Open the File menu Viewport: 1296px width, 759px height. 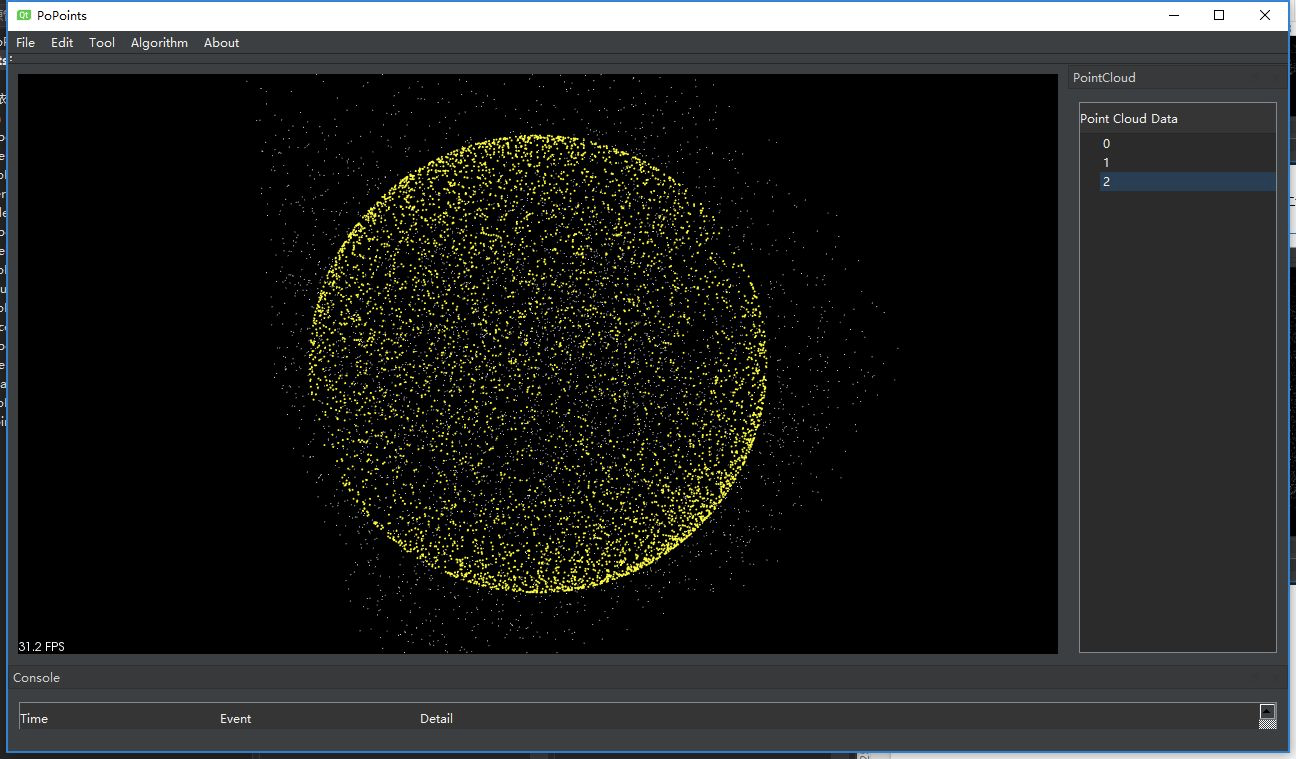26,43
